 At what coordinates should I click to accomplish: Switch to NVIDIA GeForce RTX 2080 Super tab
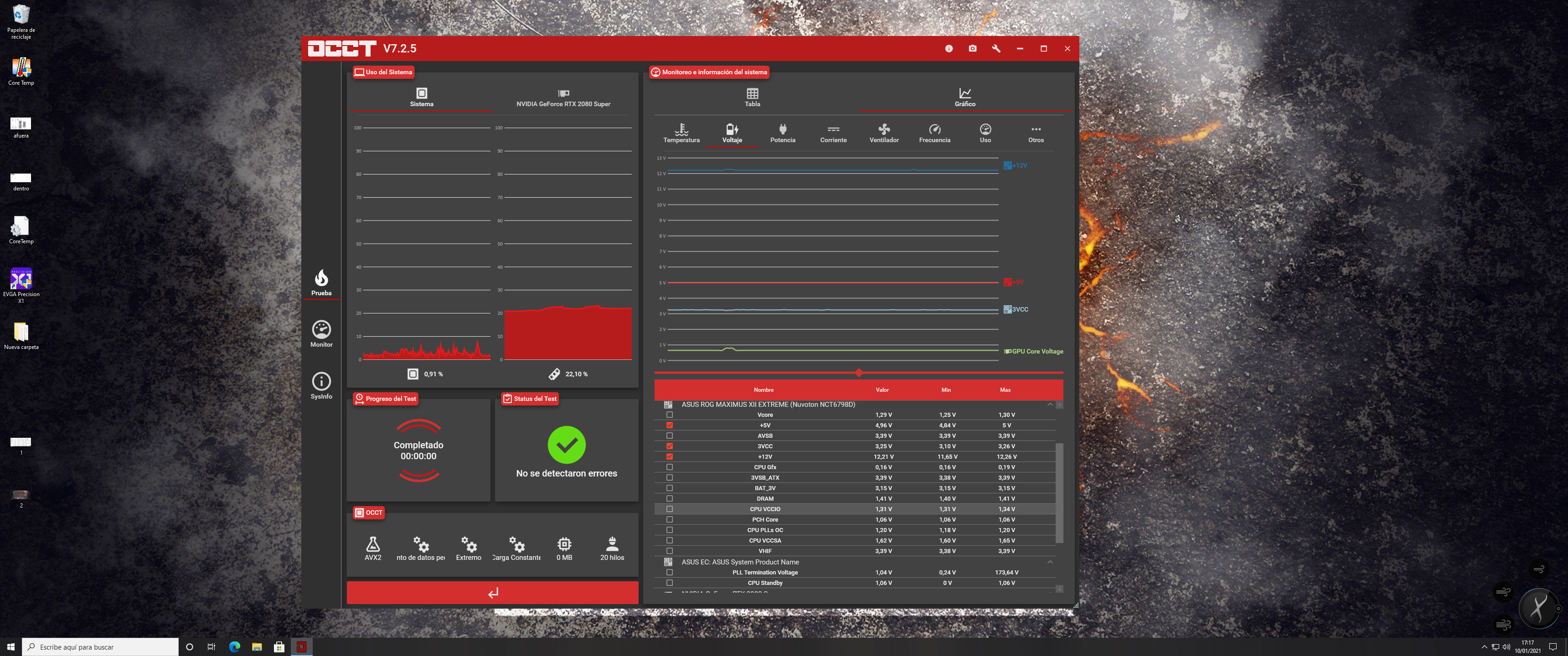[x=563, y=97]
